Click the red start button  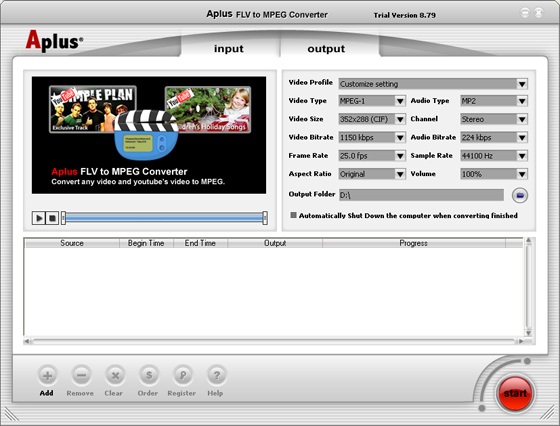tap(515, 393)
